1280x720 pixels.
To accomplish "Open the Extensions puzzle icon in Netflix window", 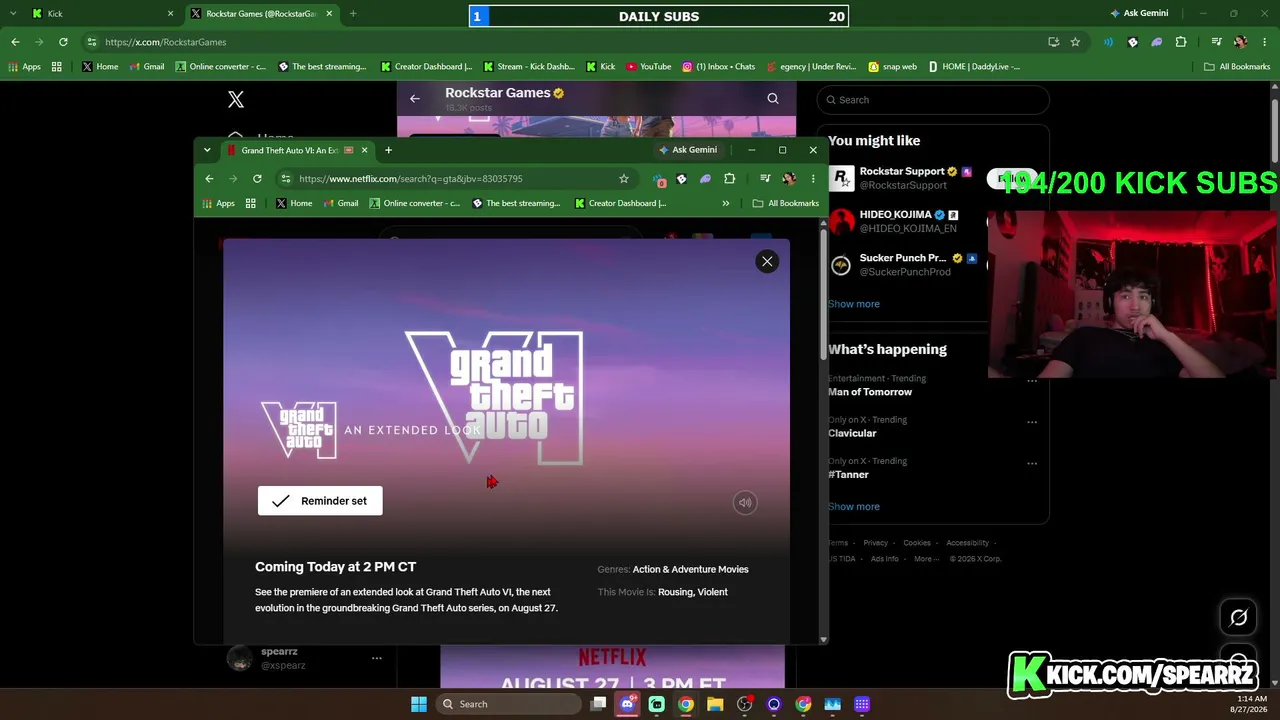I will (729, 179).
